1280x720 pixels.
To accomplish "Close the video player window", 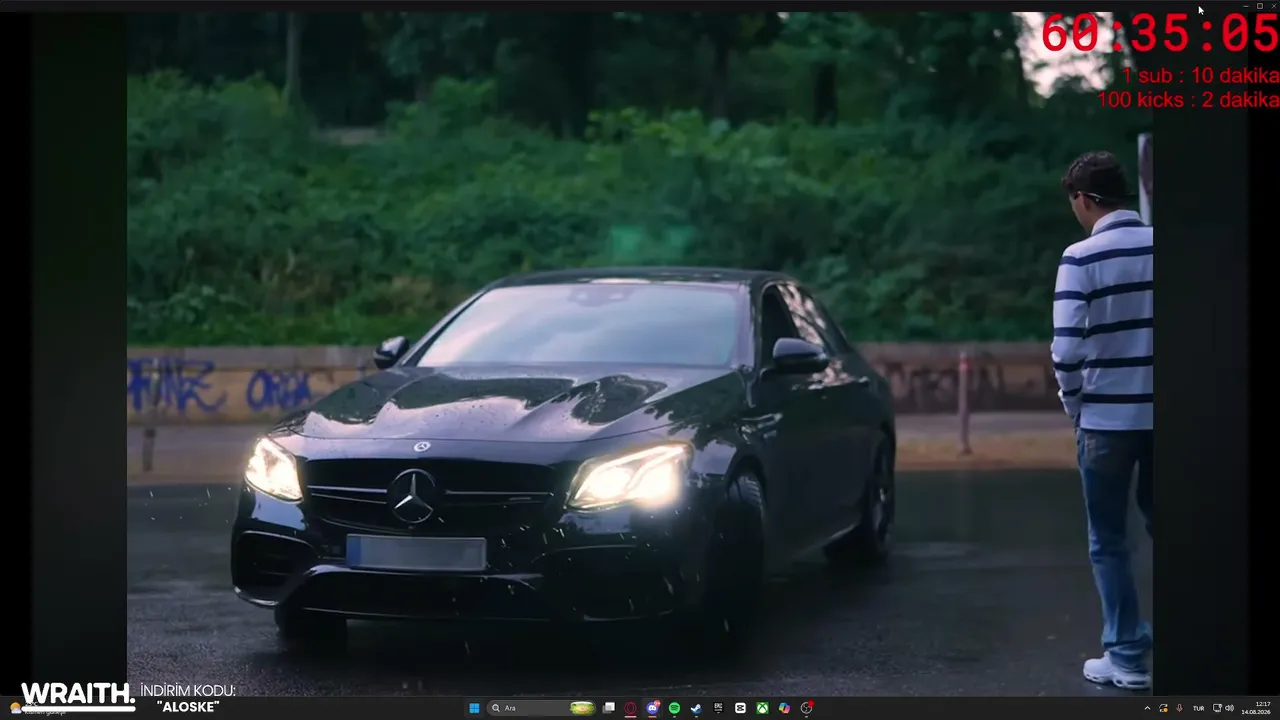I will (1273, 6).
